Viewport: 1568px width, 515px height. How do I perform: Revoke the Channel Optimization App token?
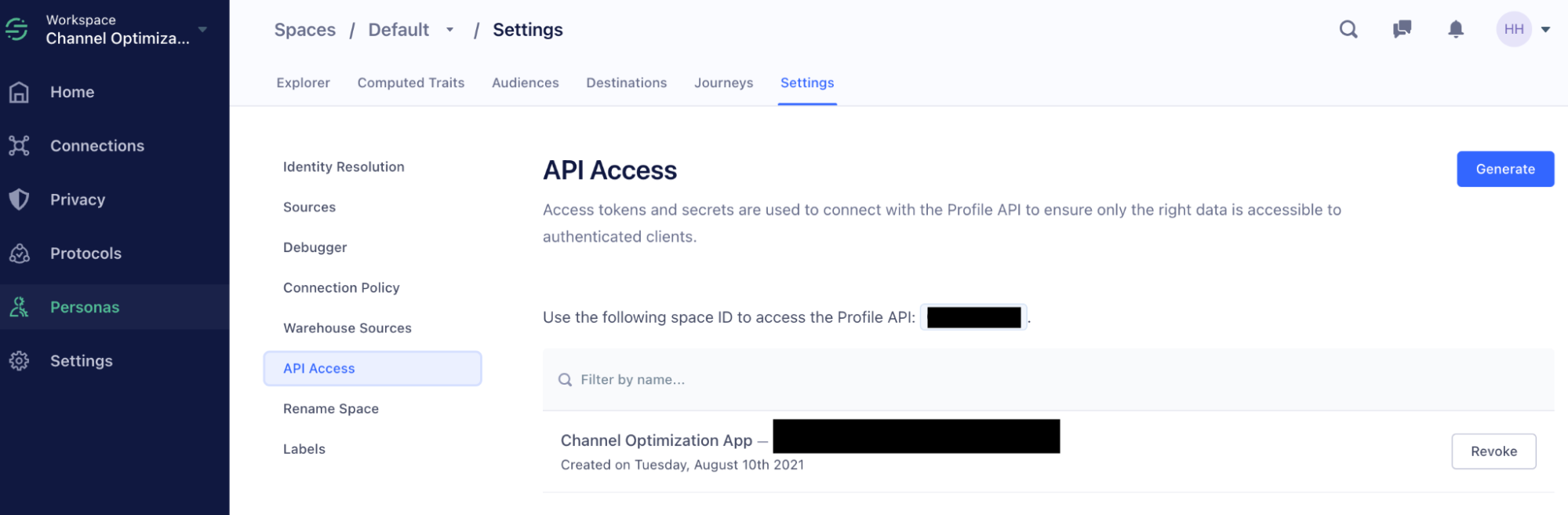pyautogui.click(x=1493, y=451)
